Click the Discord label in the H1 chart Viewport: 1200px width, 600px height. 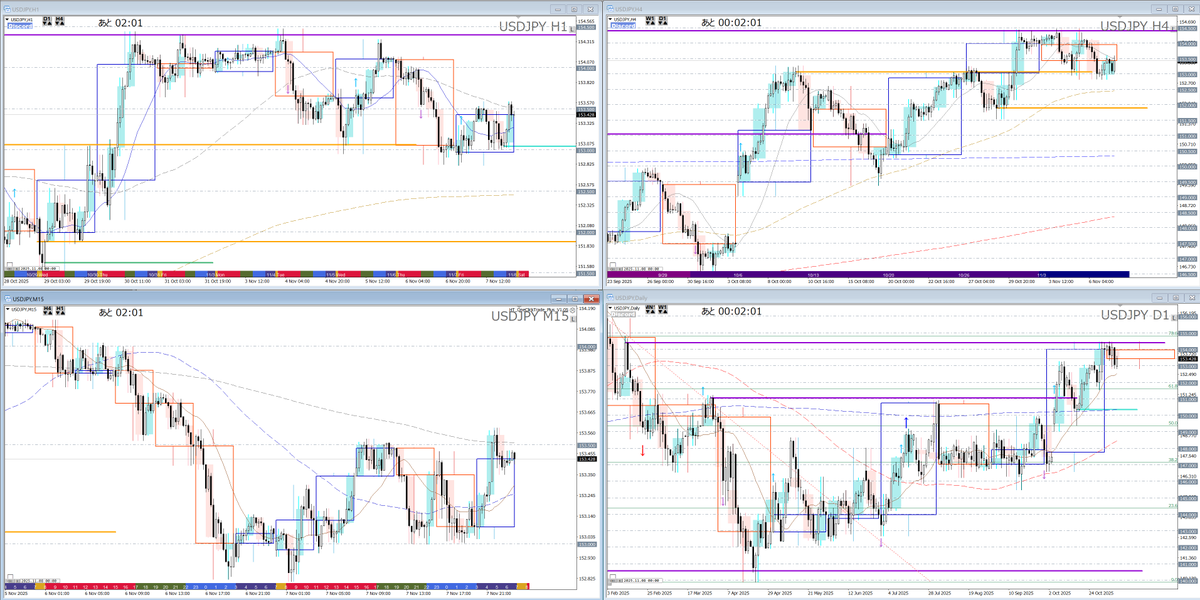coord(20,26)
